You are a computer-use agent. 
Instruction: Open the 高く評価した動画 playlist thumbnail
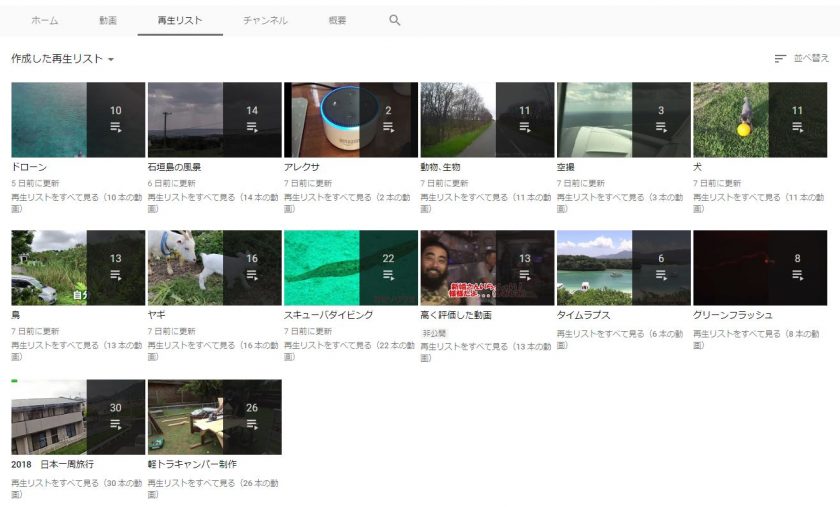coord(458,268)
